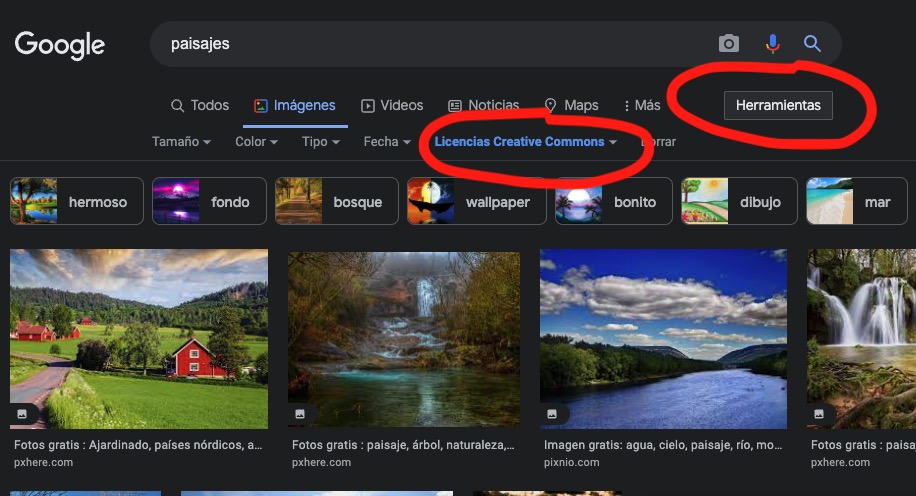The width and height of the screenshot is (916, 496).
Task: Click pxhere.com under the farmhouse photo
Action: pos(43,462)
